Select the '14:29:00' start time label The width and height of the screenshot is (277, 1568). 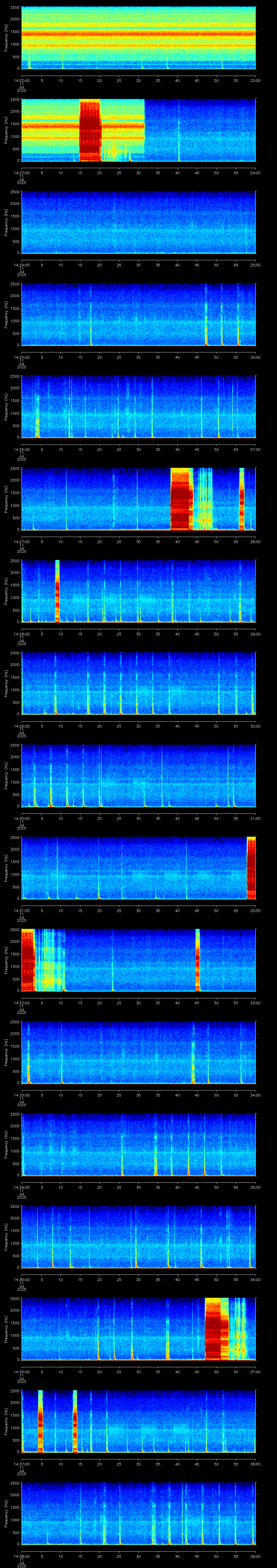[21, 726]
